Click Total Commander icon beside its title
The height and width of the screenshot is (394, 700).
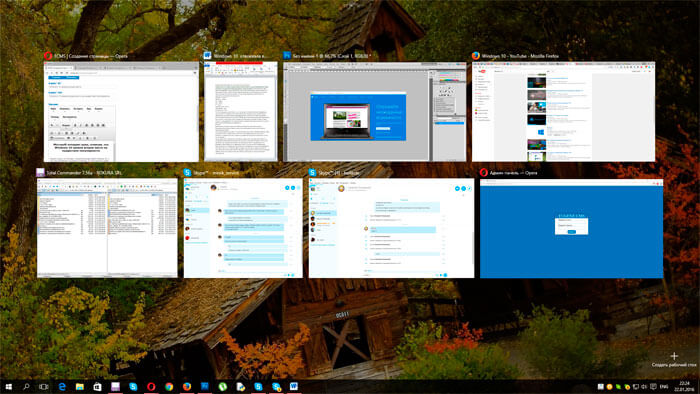pos(41,172)
